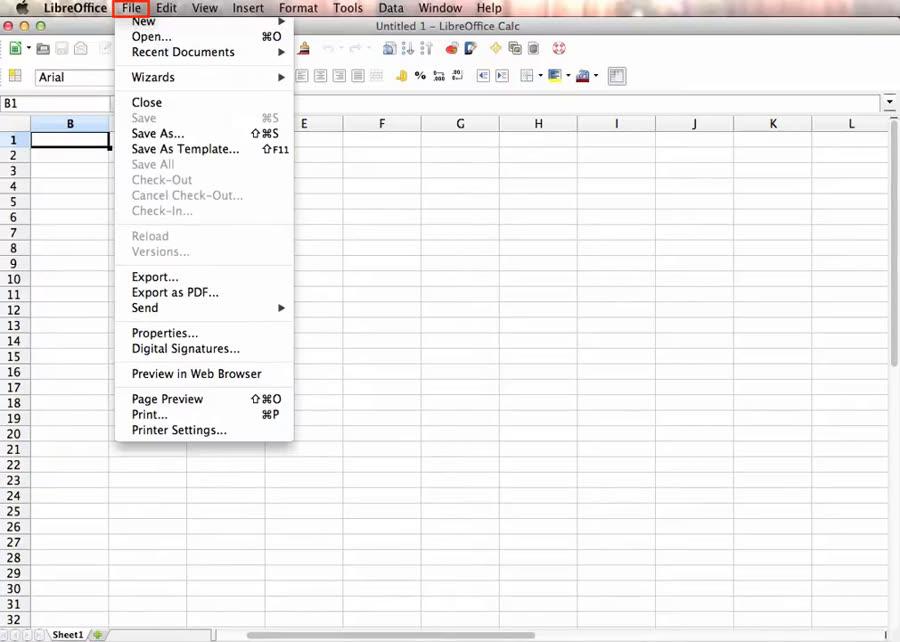
Task: Open the Font Color dropdown arrow
Action: [596, 76]
